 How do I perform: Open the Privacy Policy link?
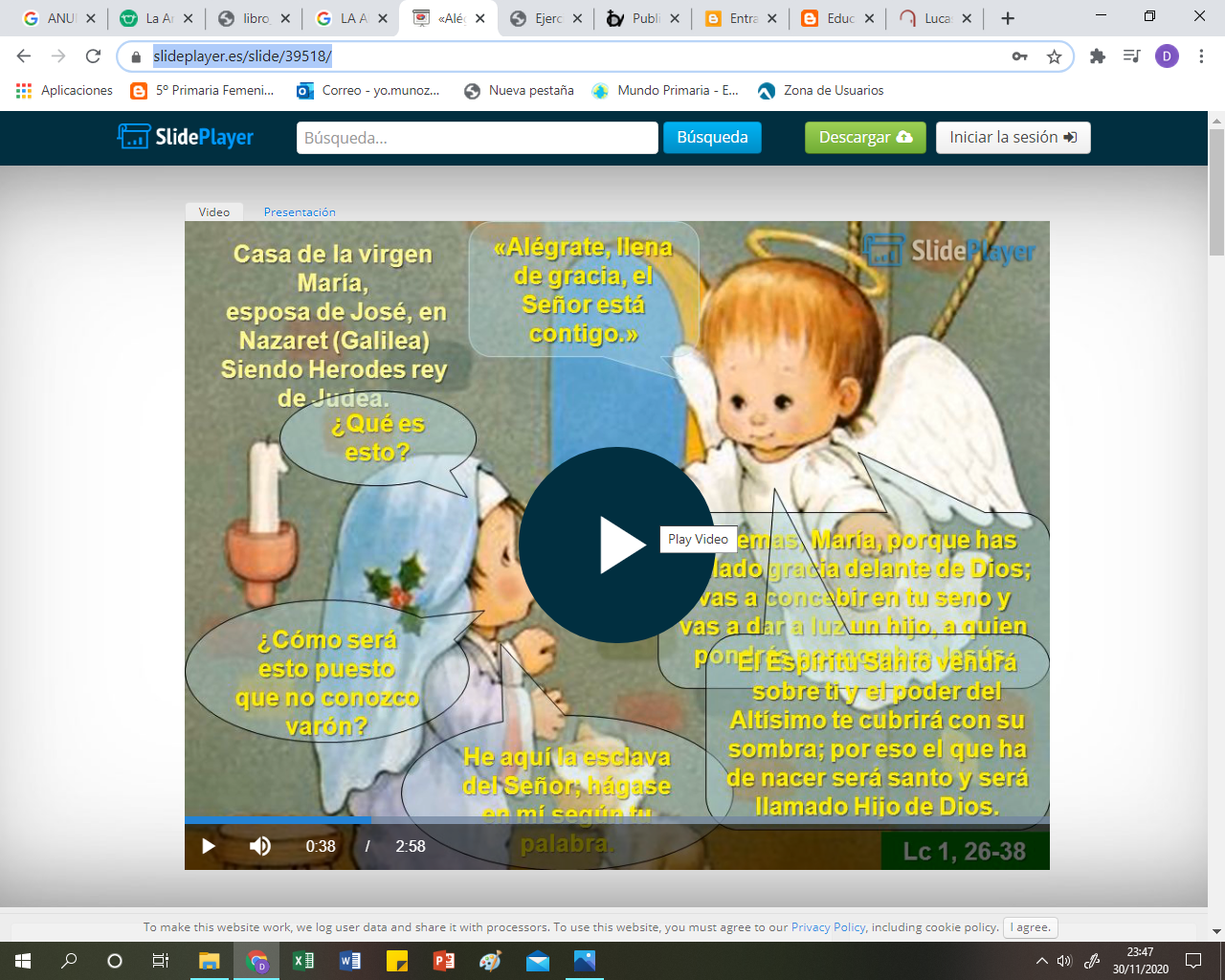[x=828, y=926]
